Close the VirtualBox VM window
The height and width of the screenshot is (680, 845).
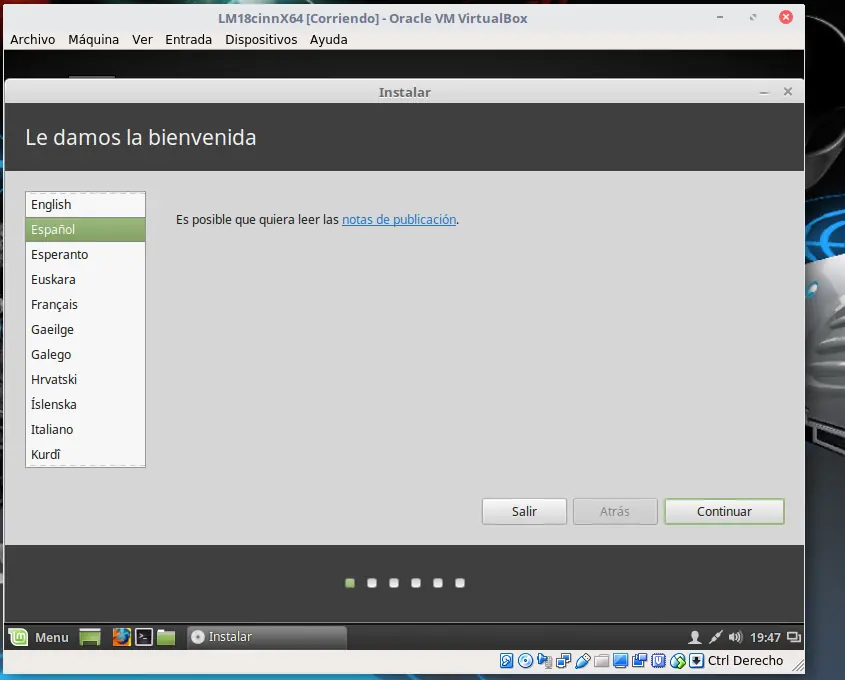click(x=786, y=17)
